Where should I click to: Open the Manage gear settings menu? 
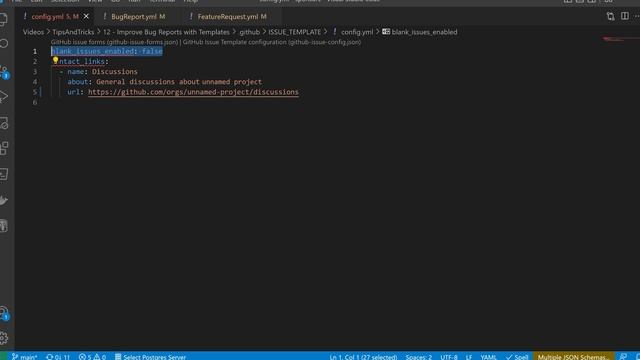click(4, 338)
